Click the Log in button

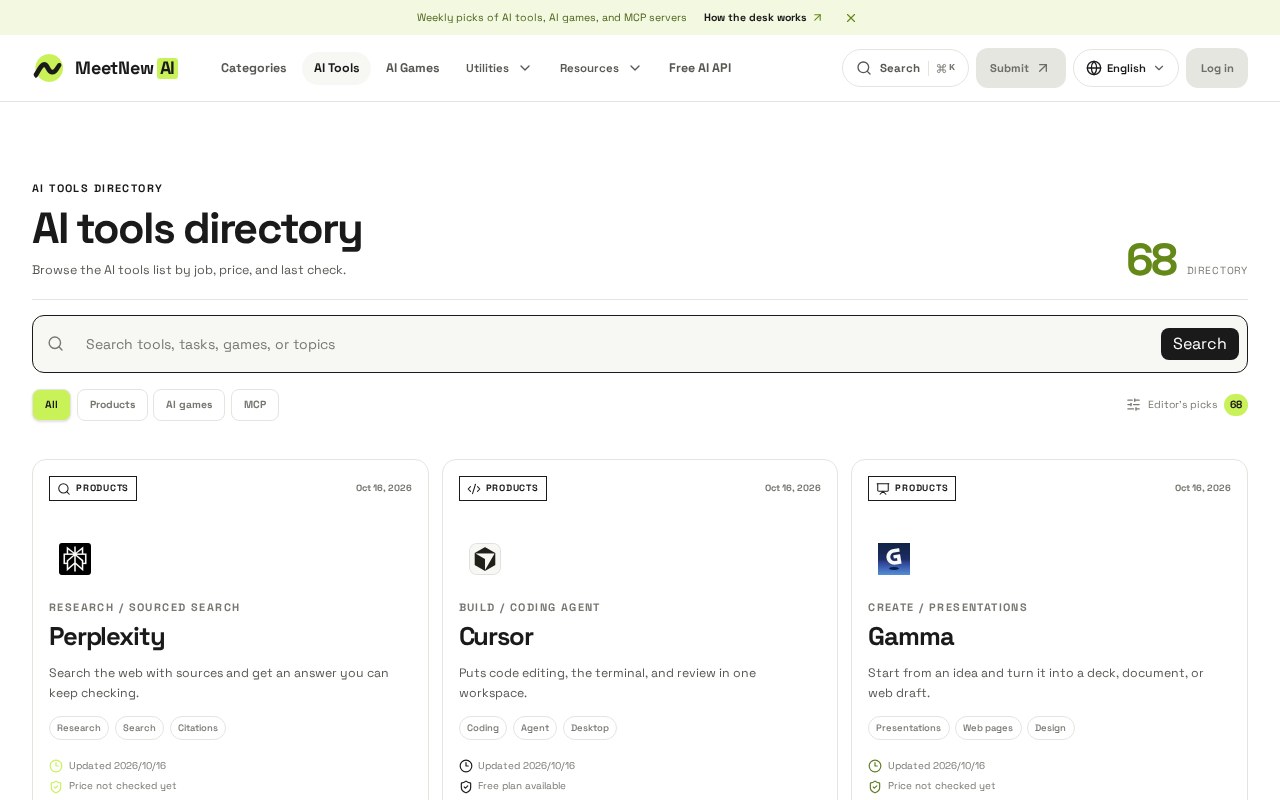(1217, 68)
